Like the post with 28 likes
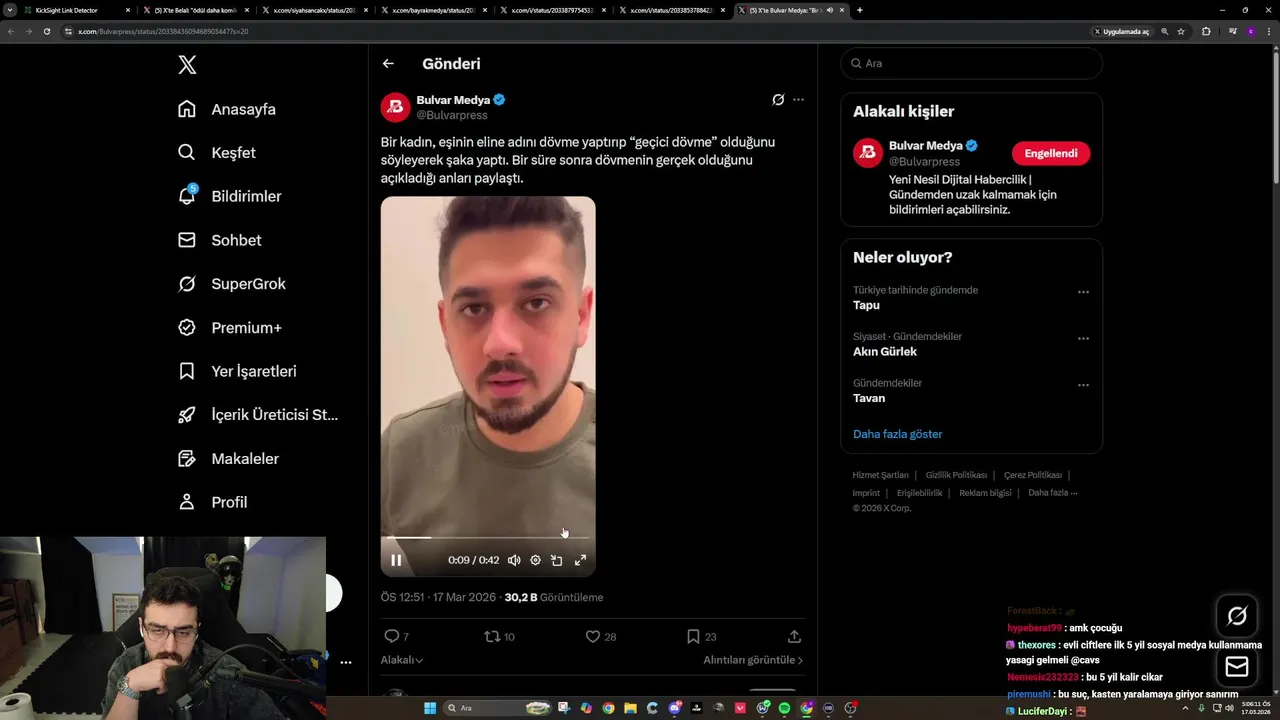Screen dimensions: 1280x720 click(x=592, y=636)
